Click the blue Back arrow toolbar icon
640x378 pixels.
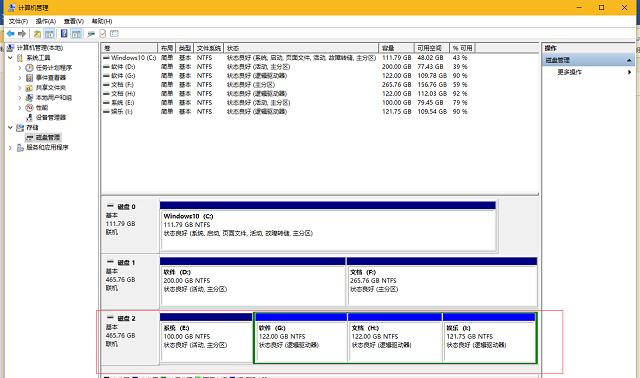pos(11,33)
